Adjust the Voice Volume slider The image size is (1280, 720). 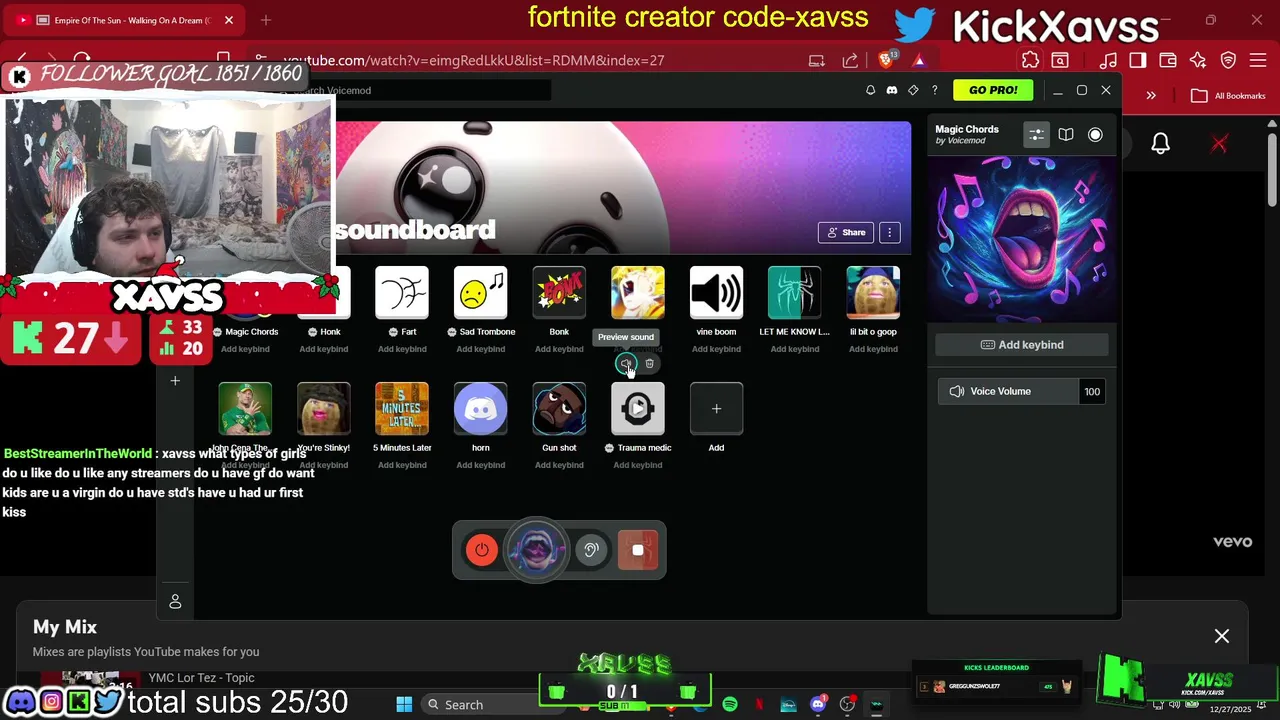click(x=1009, y=392)
